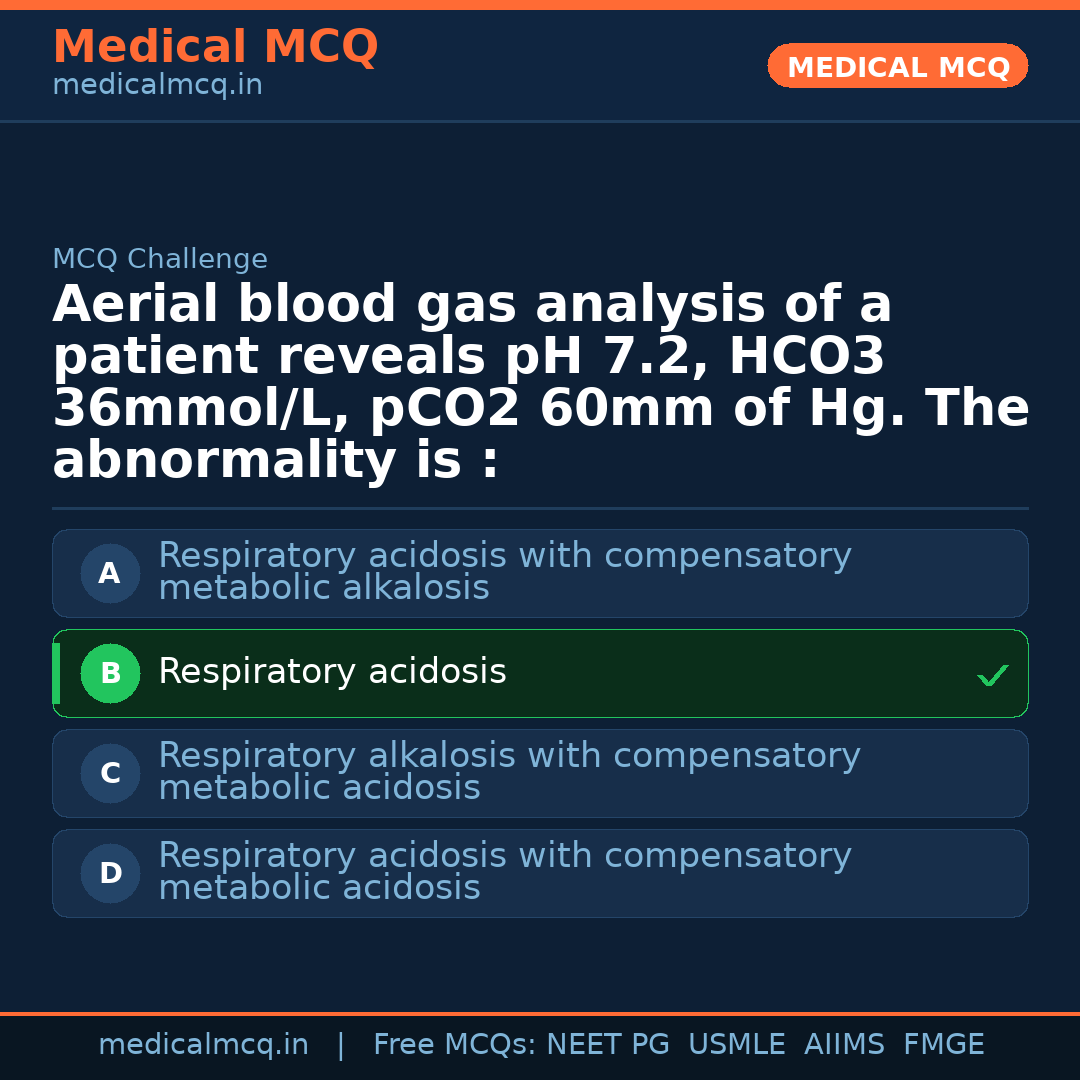This screenshot has height=1080, width=1080.
Task: Select answer 'Respiratory acidosis with compensatory metabolic alkalosis'
Action: 504,572
